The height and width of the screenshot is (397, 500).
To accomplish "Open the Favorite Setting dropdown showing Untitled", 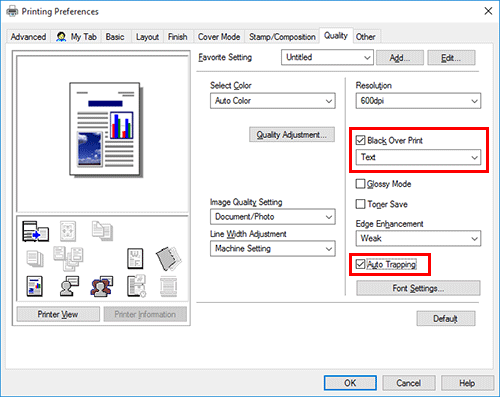I will pos(327,57).
